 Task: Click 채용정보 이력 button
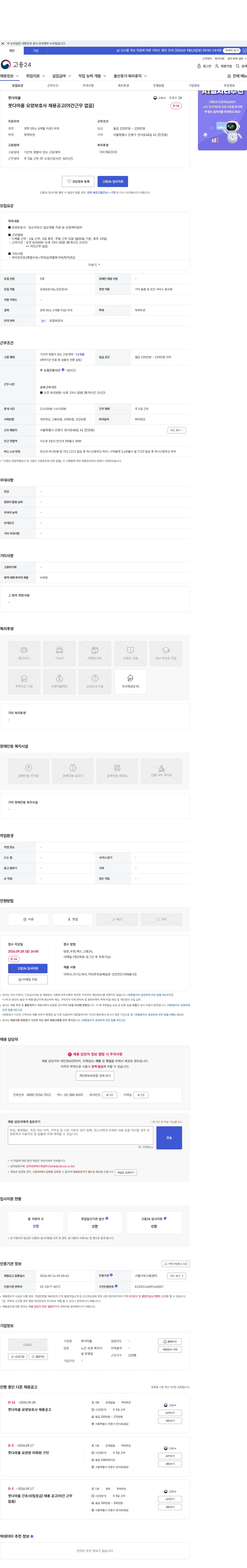coord(170,1350)
